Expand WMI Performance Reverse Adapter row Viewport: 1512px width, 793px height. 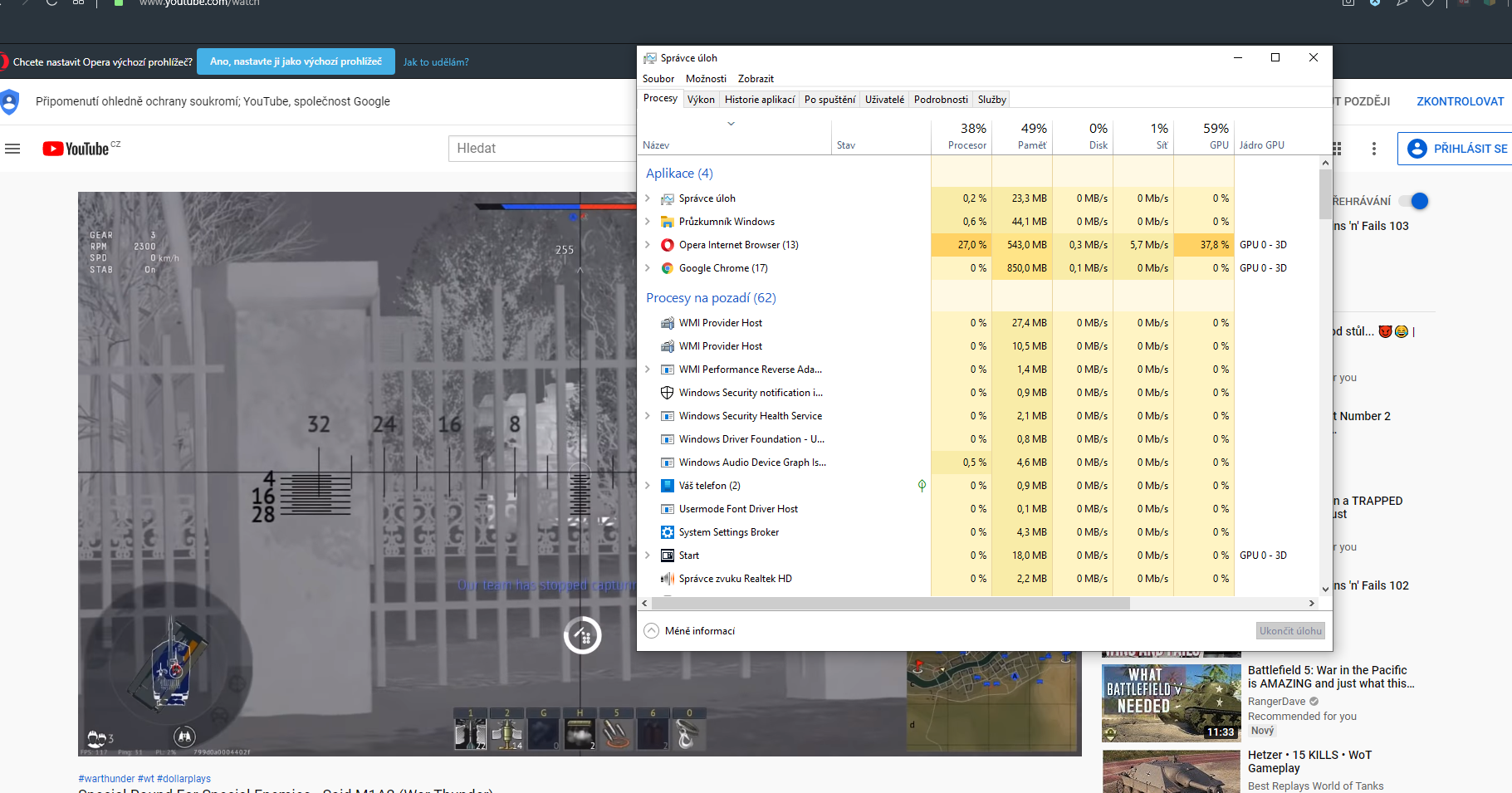click(648, 370)
